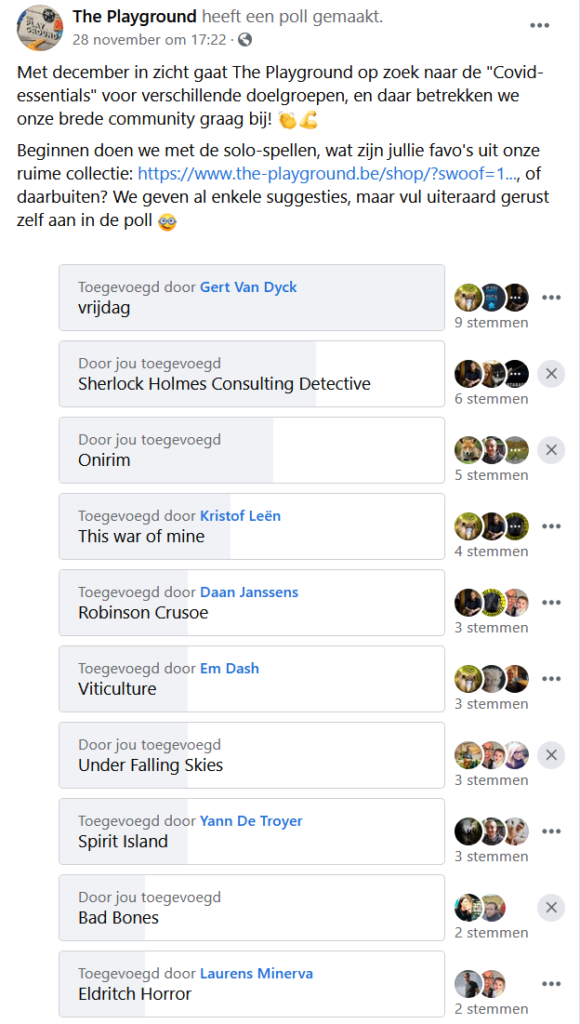Open the 28 november timestamp link
Image resolution: width=580 pixels, height=1024 pixels.
click(149, 40)
